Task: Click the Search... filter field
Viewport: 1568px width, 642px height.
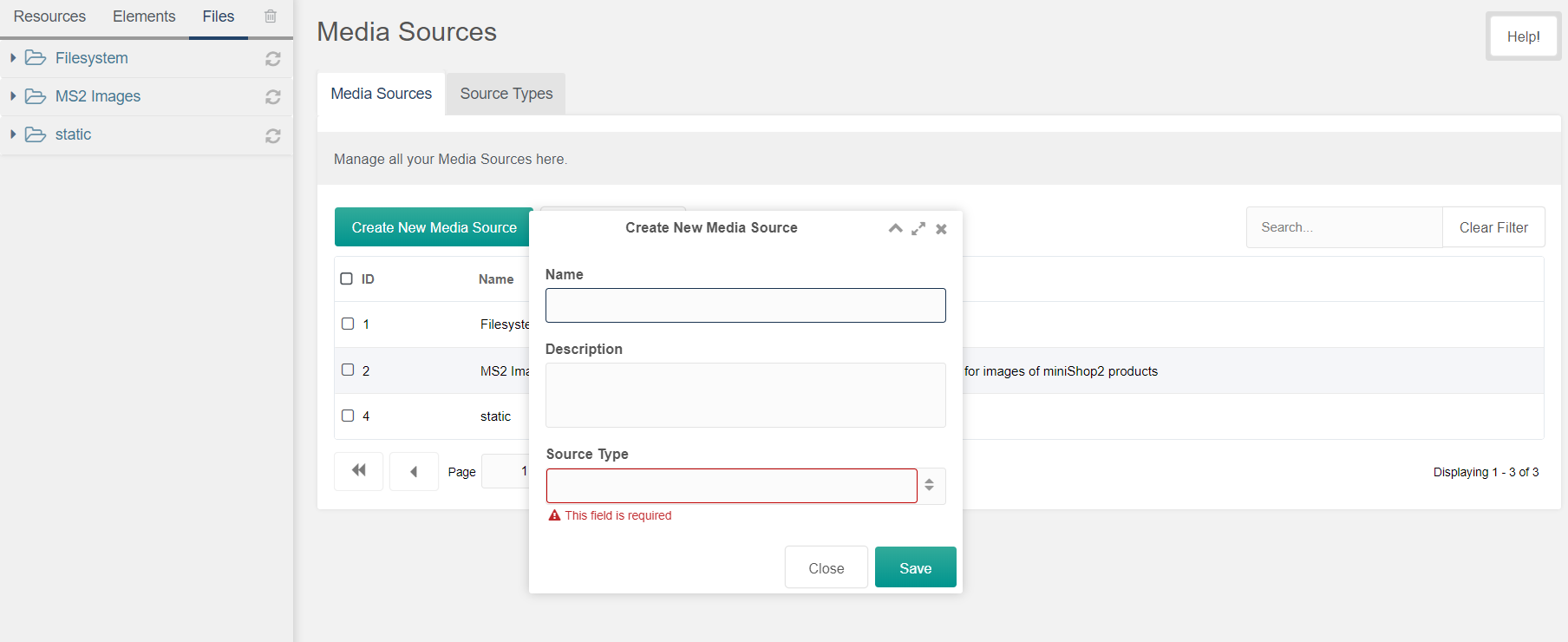Action: pyautogui.click(x=1344, y=227)
